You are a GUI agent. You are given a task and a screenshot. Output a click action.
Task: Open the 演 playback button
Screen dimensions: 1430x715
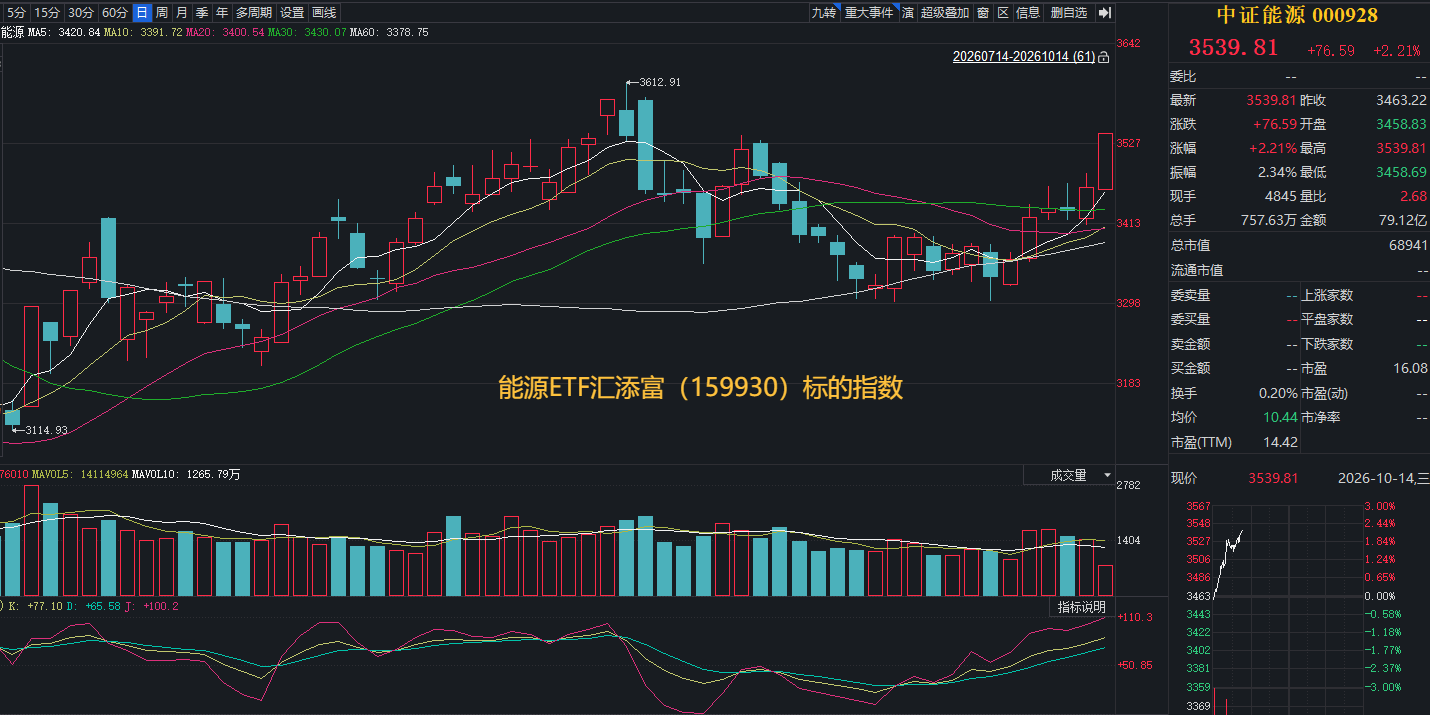click(x=907, y=13)
